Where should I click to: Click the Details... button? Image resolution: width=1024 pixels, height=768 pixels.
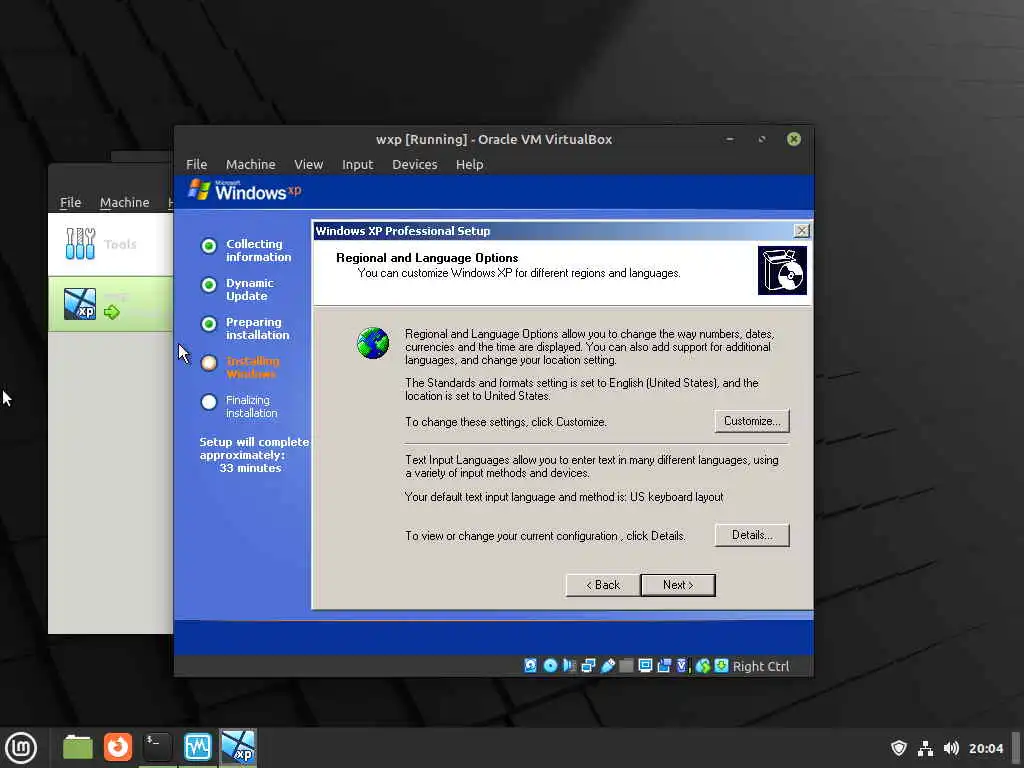[752, 535]
